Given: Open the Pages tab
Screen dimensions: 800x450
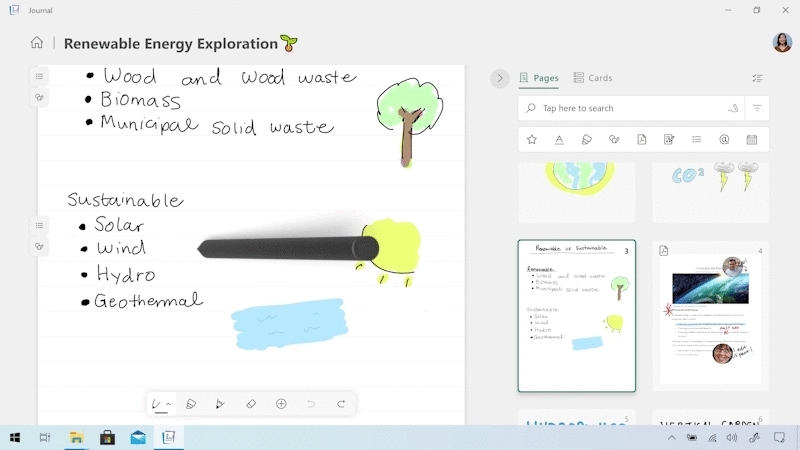Looking at the screenshot, I should coord(539,78).
